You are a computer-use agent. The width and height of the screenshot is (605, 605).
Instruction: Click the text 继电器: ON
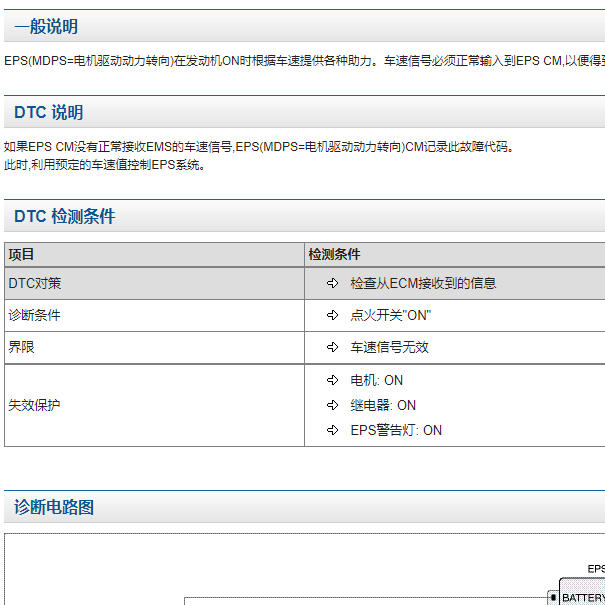(x=383, y=406)
